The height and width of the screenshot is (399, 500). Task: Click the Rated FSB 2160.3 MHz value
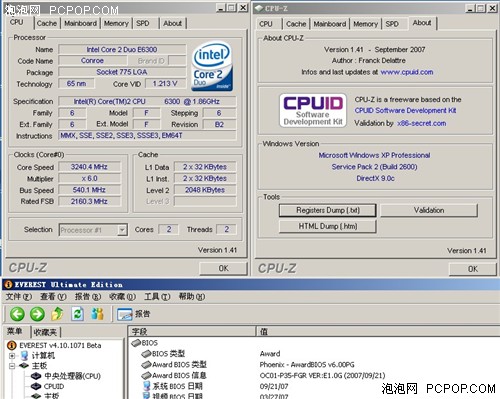pos(89,201)
